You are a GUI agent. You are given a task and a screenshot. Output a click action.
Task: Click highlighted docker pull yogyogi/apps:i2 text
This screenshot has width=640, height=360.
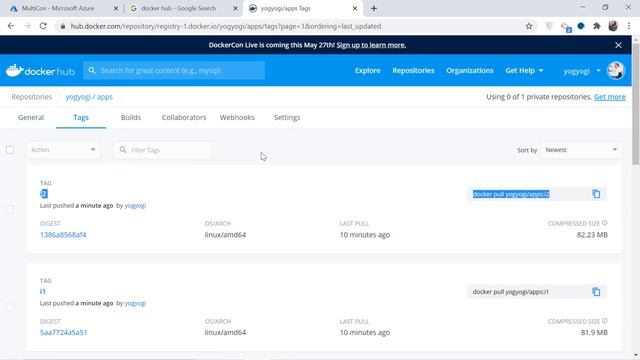click(511, 194)
